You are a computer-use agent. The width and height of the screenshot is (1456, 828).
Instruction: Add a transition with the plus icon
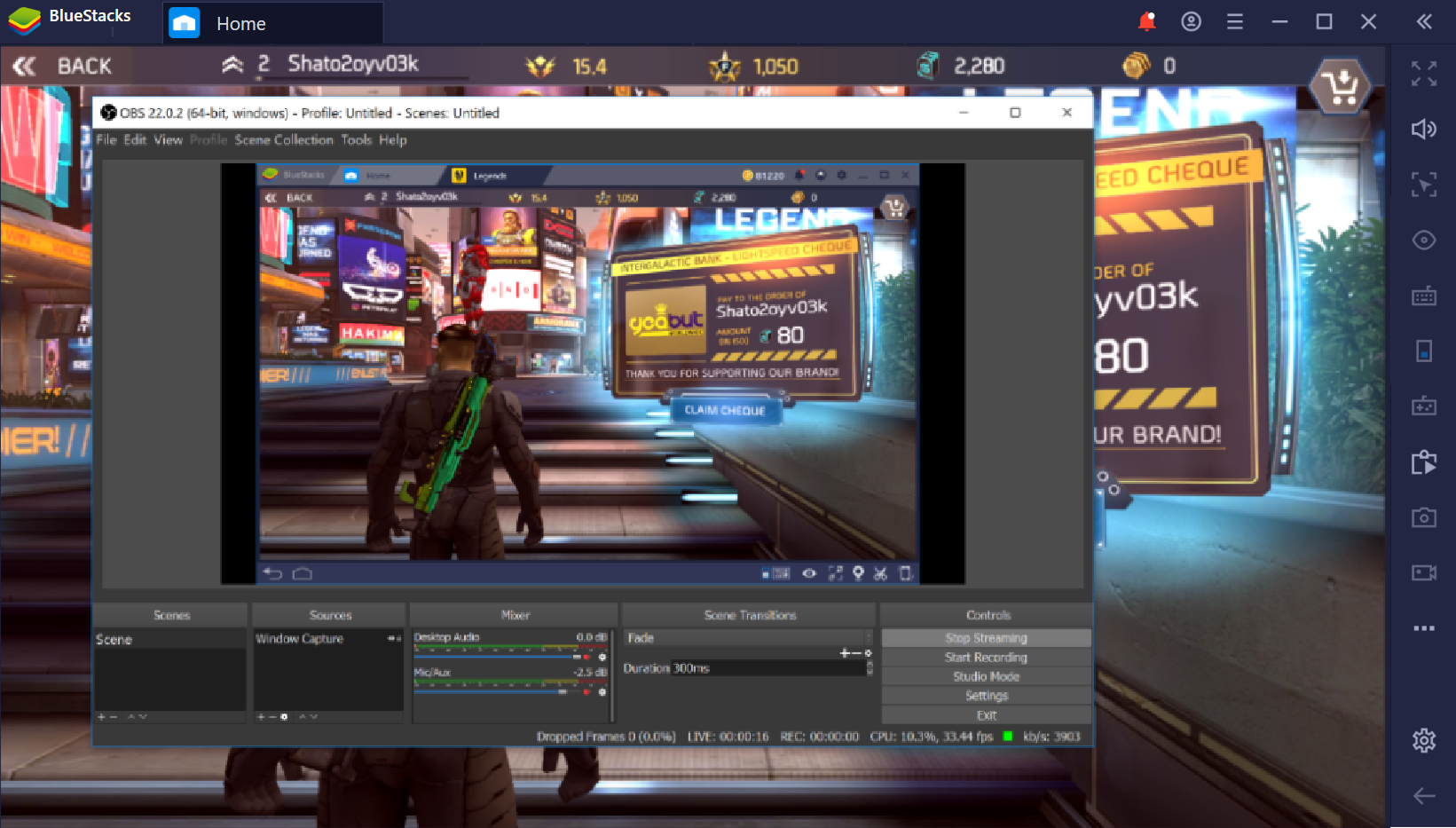[x=846, y=653]
